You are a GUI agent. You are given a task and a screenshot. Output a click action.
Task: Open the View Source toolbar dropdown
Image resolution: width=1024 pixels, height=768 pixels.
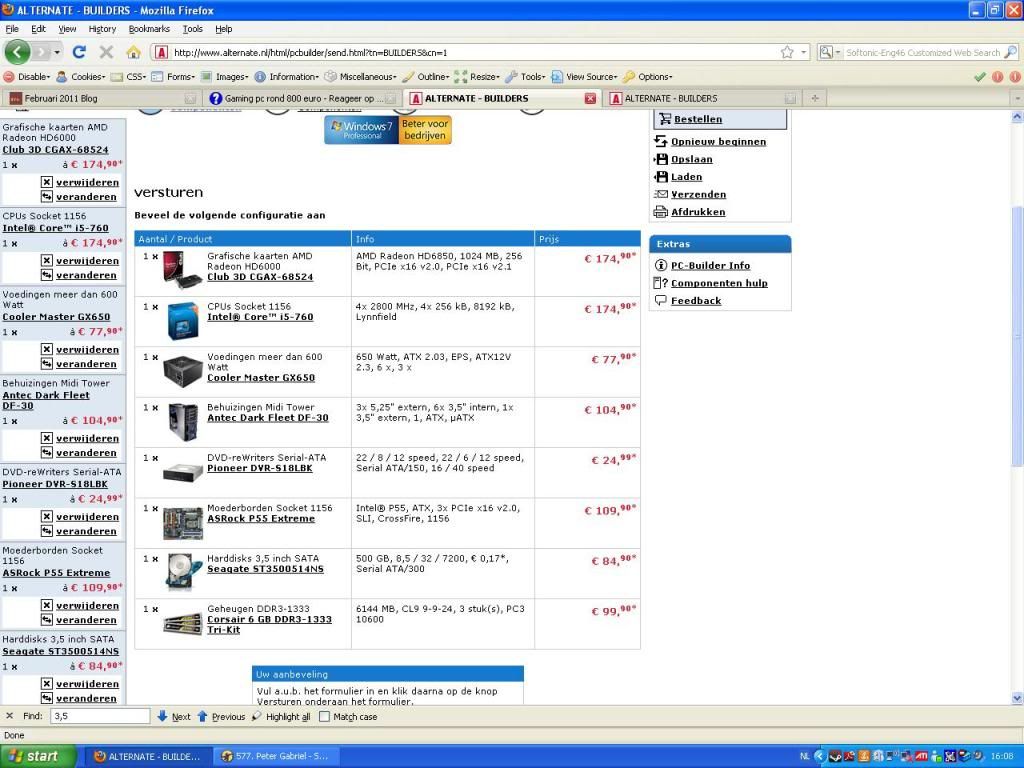tap(584, 76)
